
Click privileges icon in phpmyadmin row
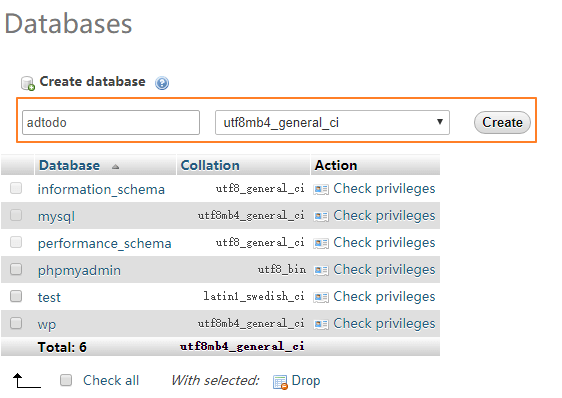tap(321, 270)
